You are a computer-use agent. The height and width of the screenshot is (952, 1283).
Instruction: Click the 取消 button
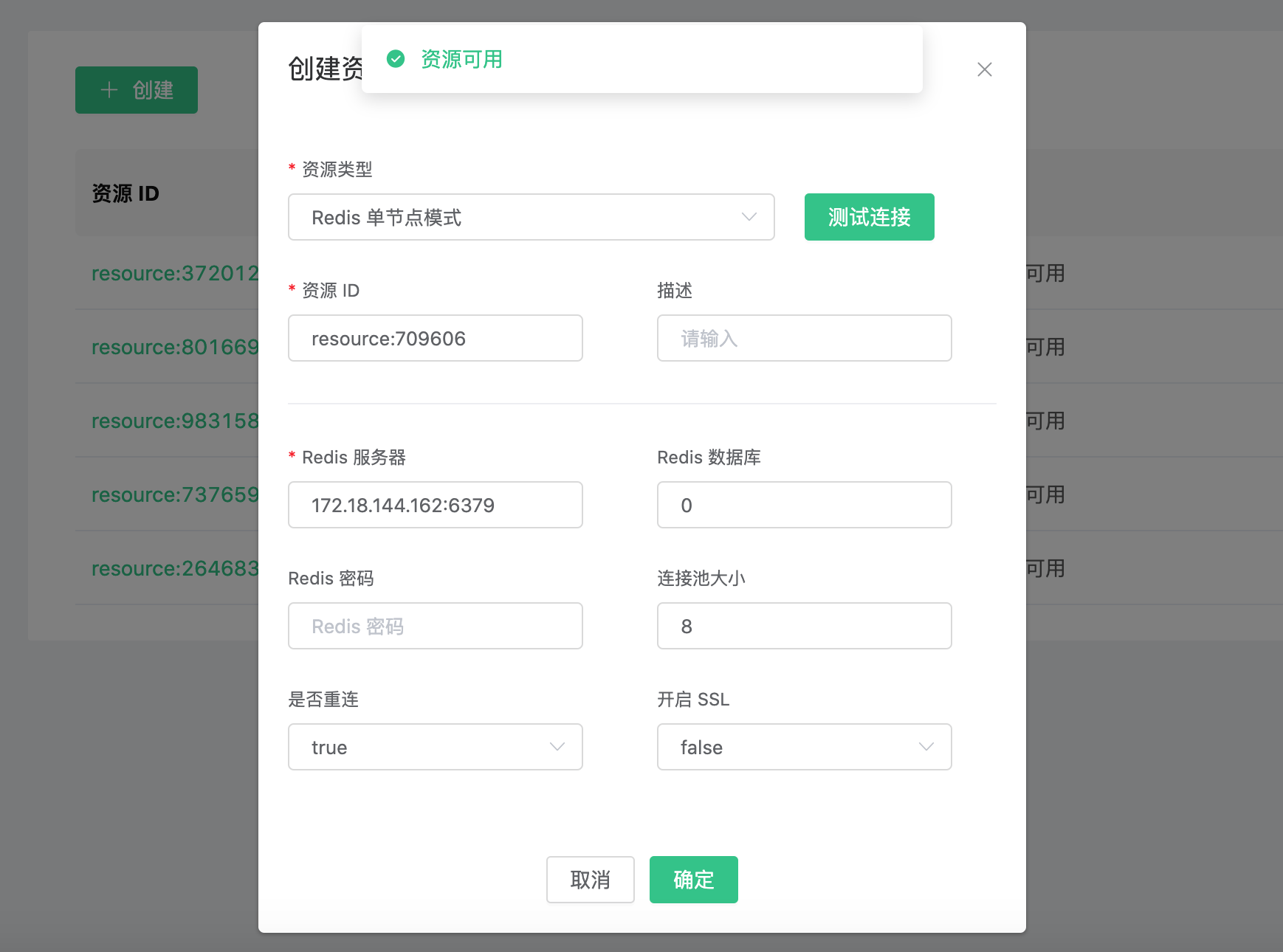tap(590, 879)
